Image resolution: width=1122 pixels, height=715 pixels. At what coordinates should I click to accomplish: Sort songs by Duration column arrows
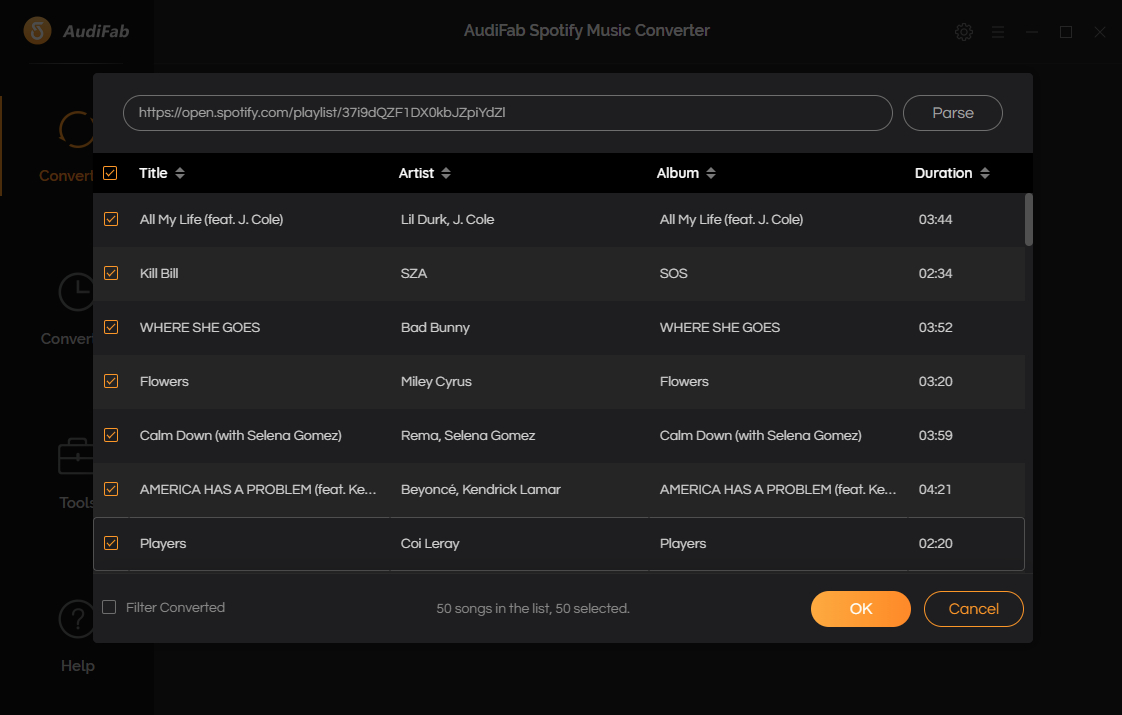coord(985,172)
